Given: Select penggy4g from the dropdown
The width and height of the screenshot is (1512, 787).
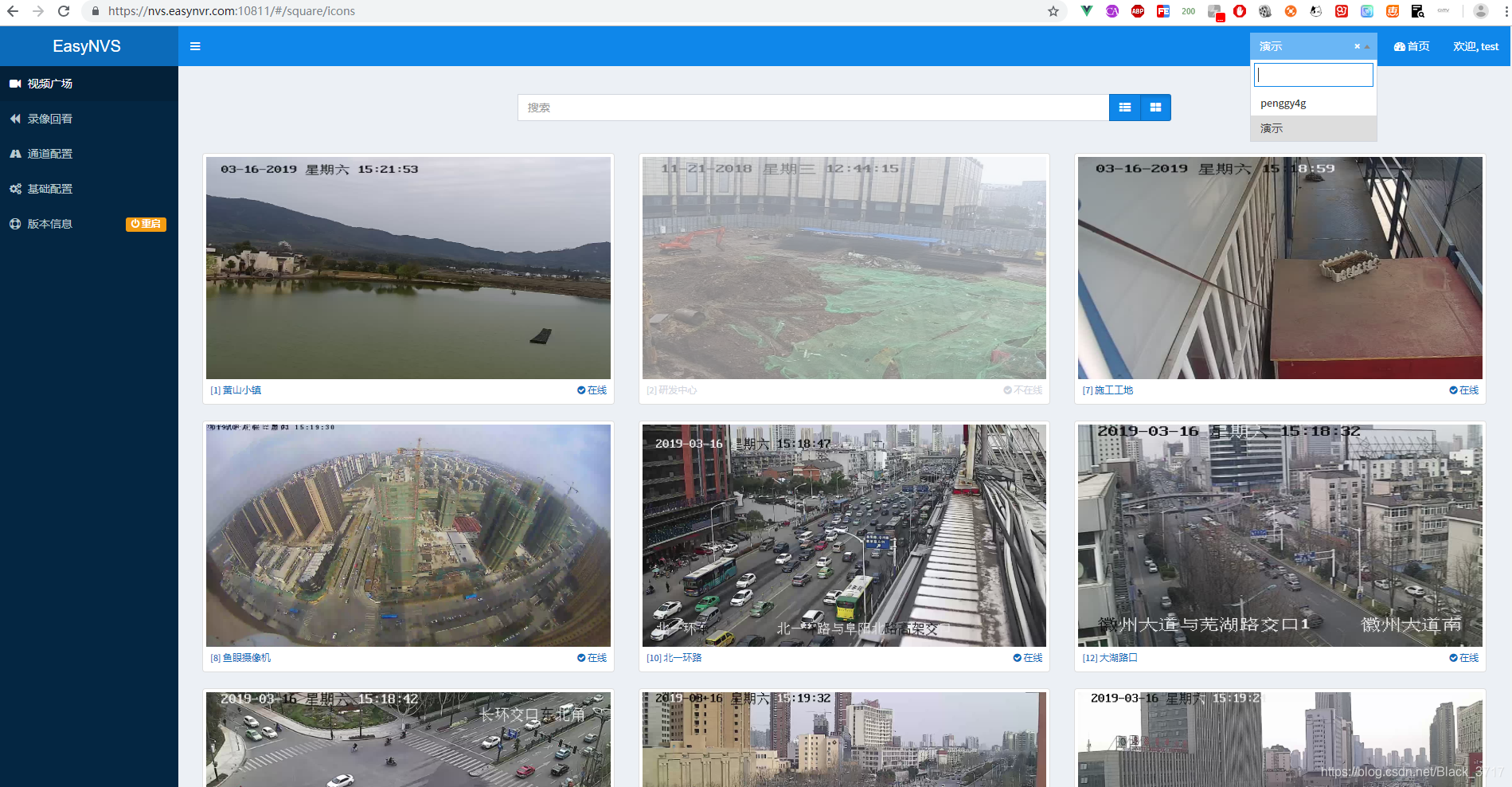Looking at the screenshot, I should (1314, 104).
